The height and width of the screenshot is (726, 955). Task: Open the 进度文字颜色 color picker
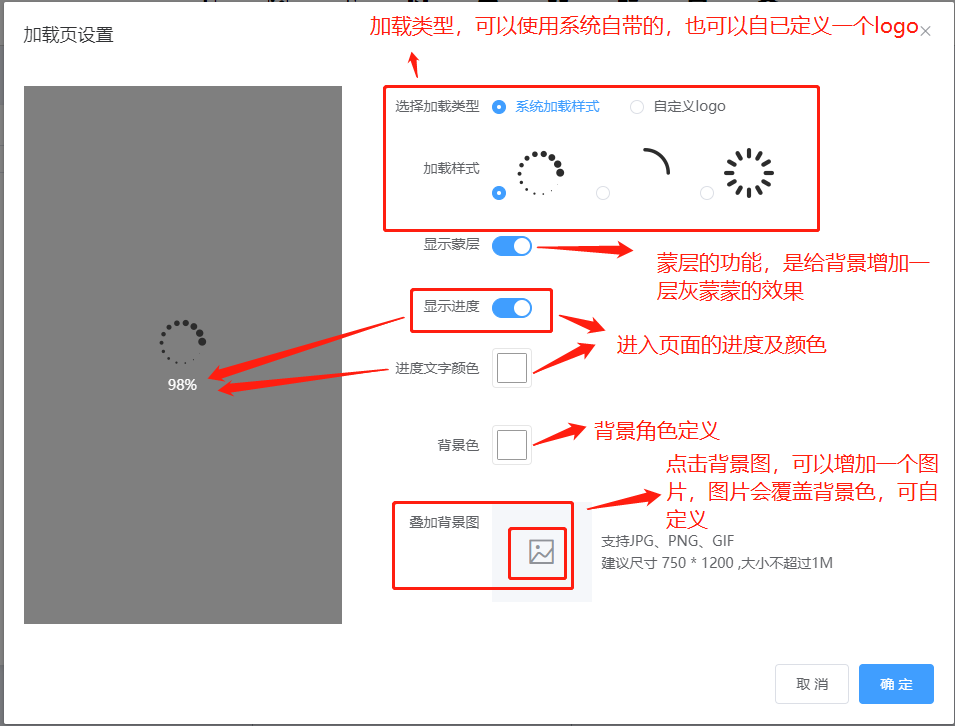(512, 368)
